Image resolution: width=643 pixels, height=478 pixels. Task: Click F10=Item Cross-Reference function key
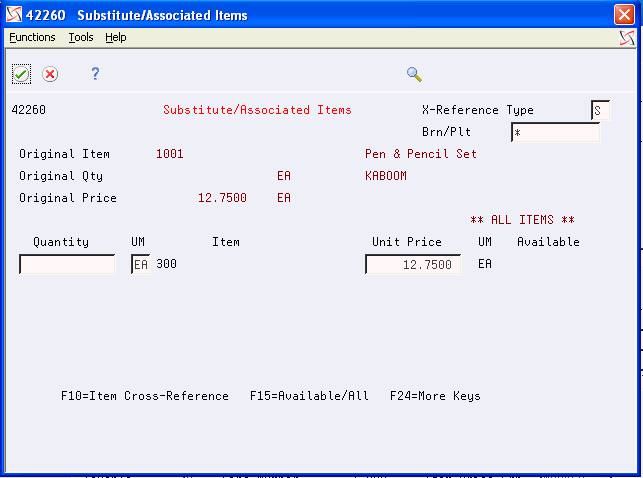145,396
